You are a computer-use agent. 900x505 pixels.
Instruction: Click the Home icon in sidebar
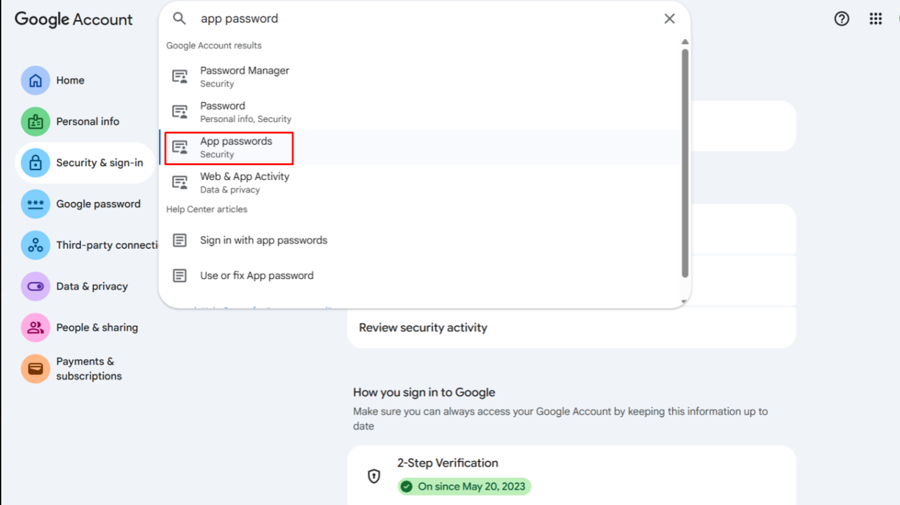point(36,80)
